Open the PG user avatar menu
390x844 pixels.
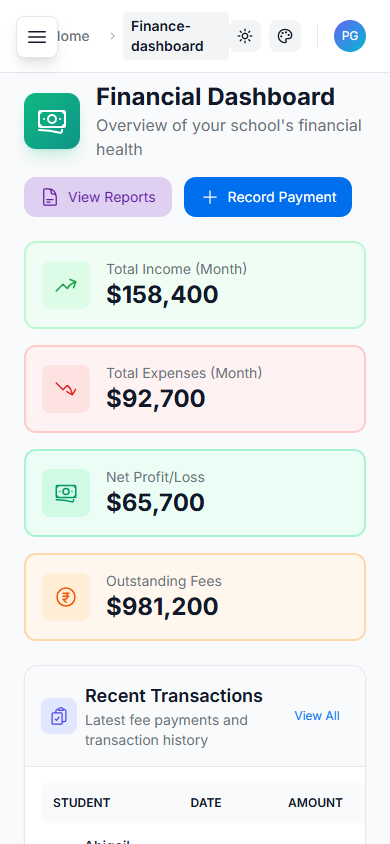point(350,36)
